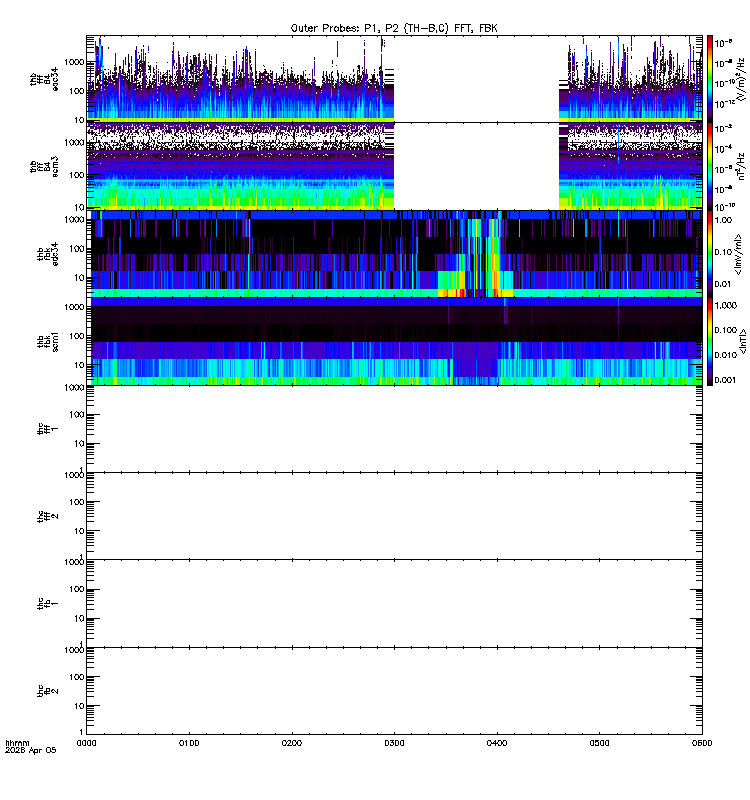Click the nT²/Hz color bar

[710, 166]
